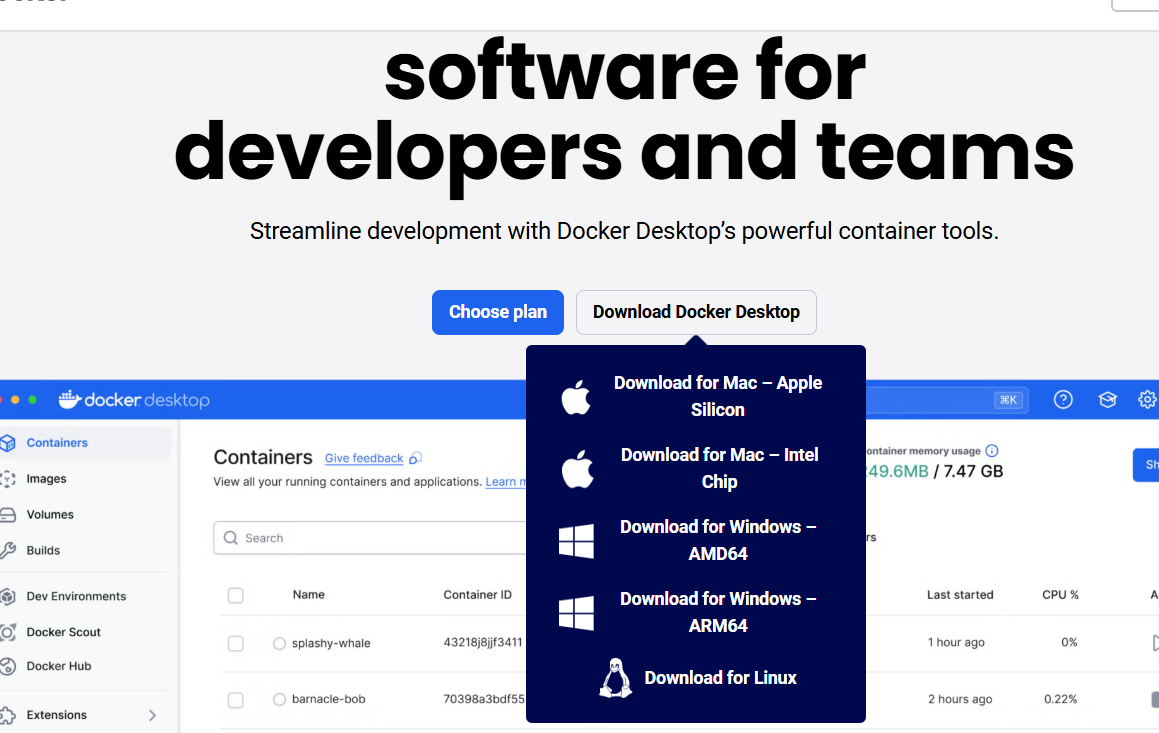Sort by Last started column header
1159x733 pixels.
click(960, 595)
